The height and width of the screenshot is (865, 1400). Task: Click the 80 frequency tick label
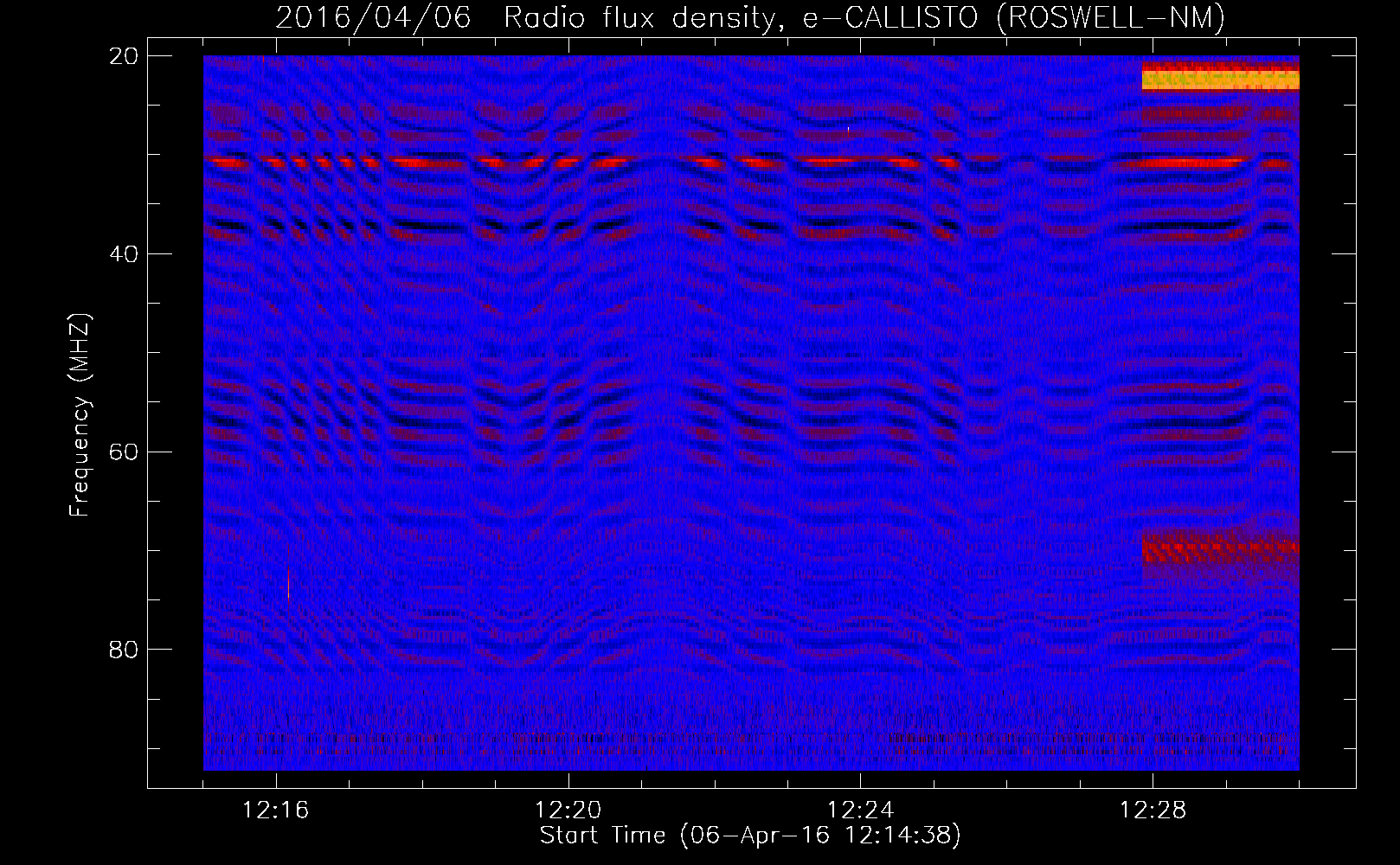(125, 650)
